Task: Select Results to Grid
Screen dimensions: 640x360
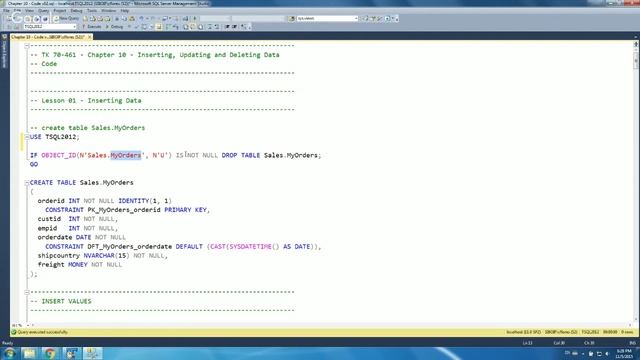Action: pos(193,27)
